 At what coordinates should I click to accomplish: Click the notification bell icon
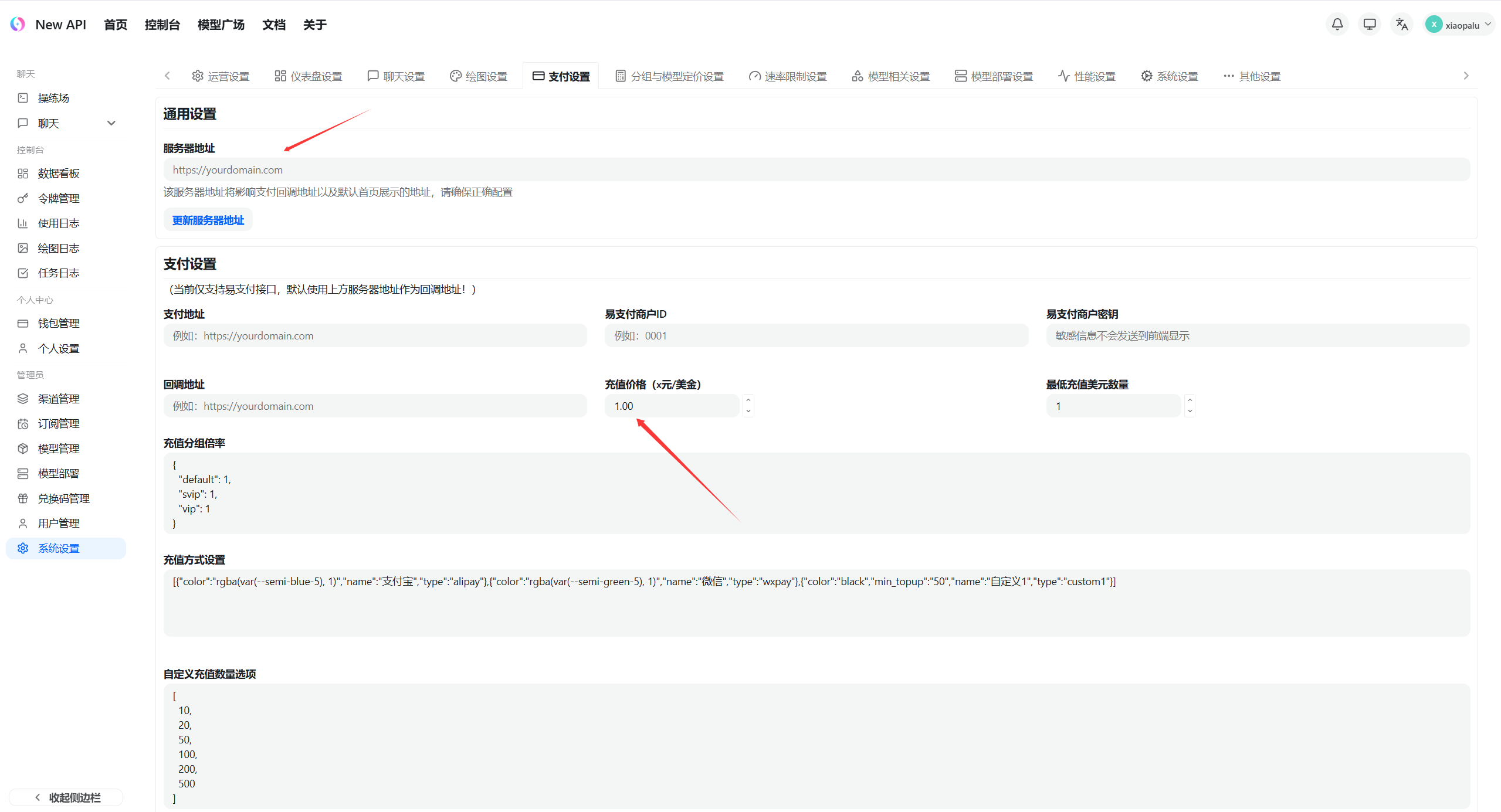coord(1337,25)
